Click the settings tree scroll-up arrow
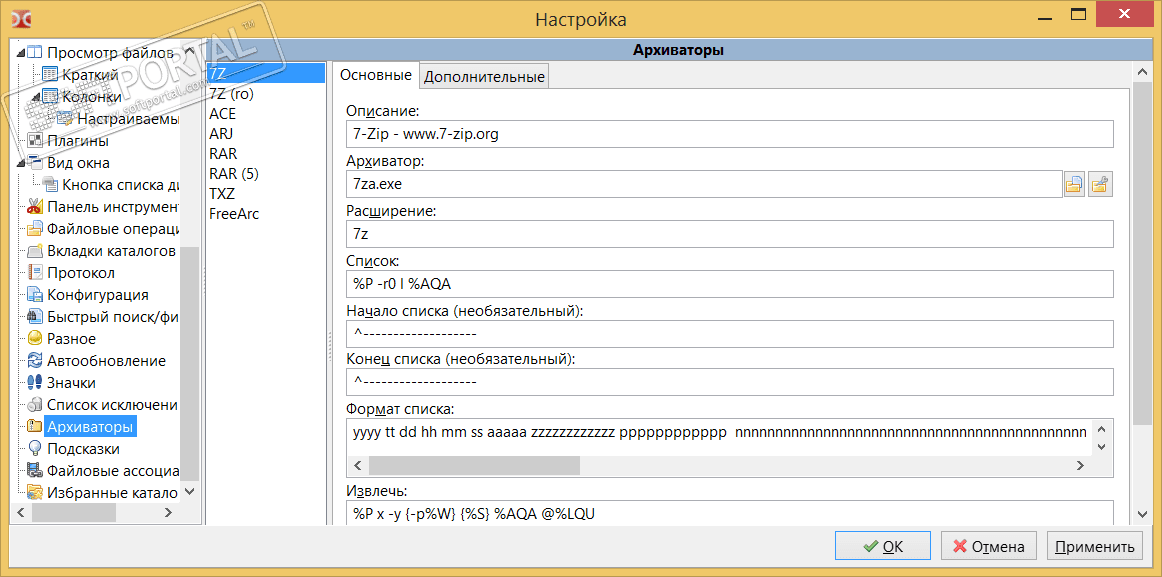This screenshot has height=577, width=1162. (x=190, y=52)
